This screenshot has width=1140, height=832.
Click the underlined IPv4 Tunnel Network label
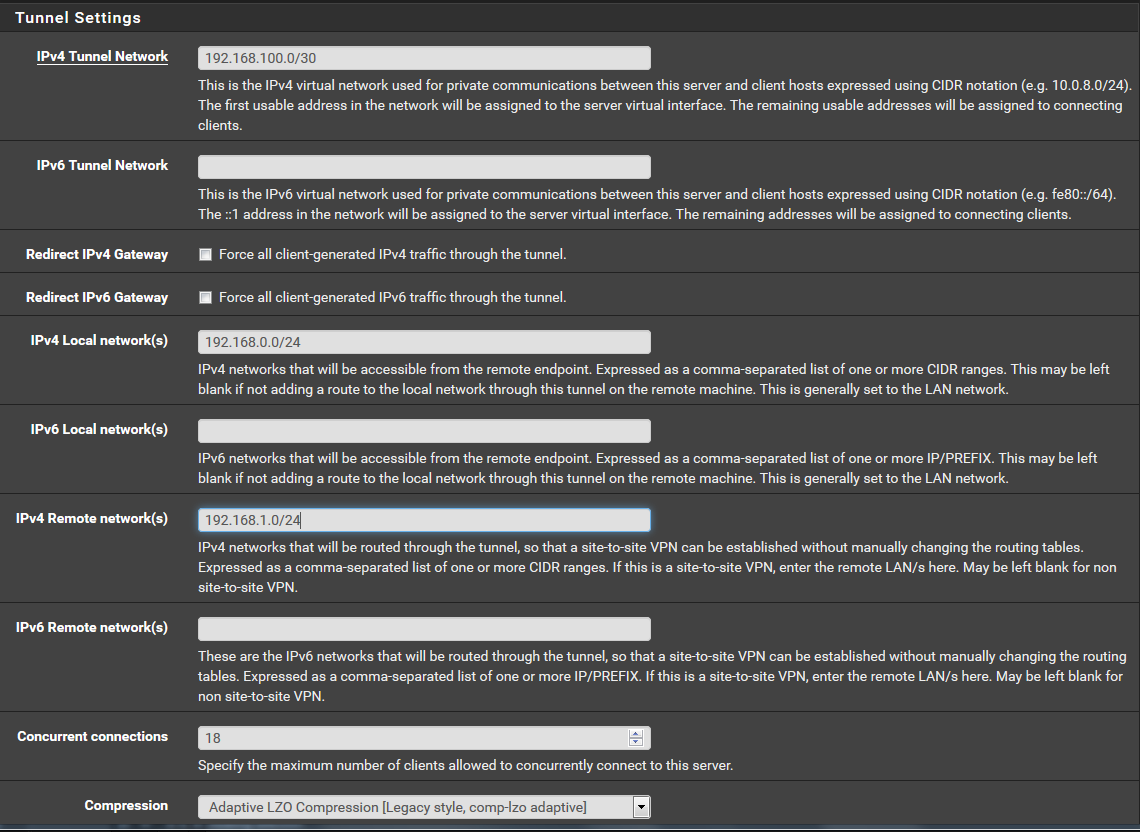pos(102,57)
